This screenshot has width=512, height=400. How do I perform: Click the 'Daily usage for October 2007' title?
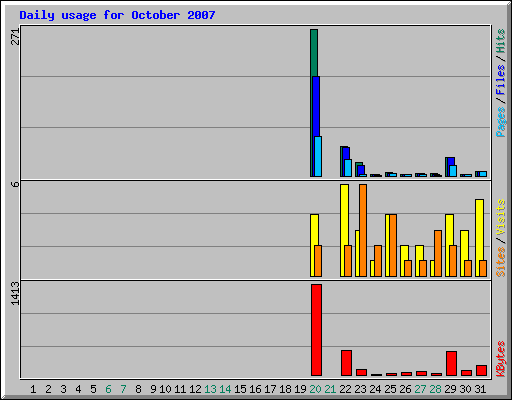[x=117, y=15]
